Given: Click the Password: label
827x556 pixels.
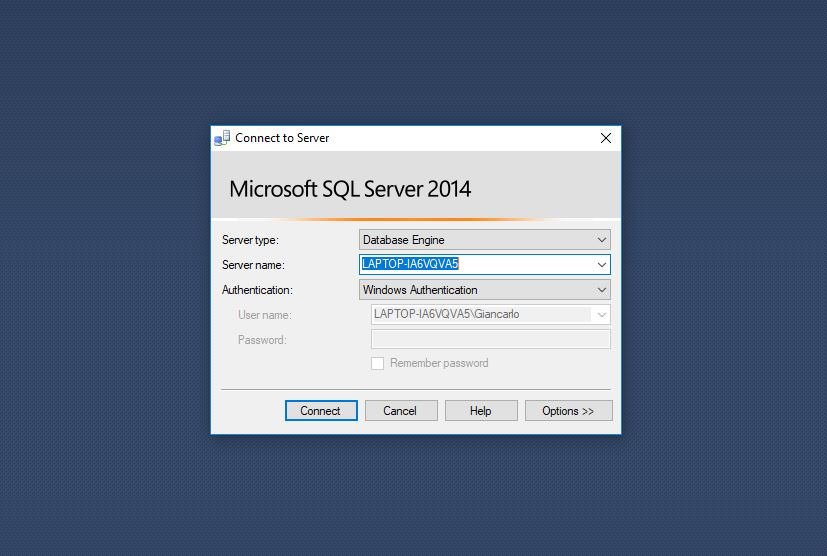Looking at the screenshot, I should pos(262,340).
